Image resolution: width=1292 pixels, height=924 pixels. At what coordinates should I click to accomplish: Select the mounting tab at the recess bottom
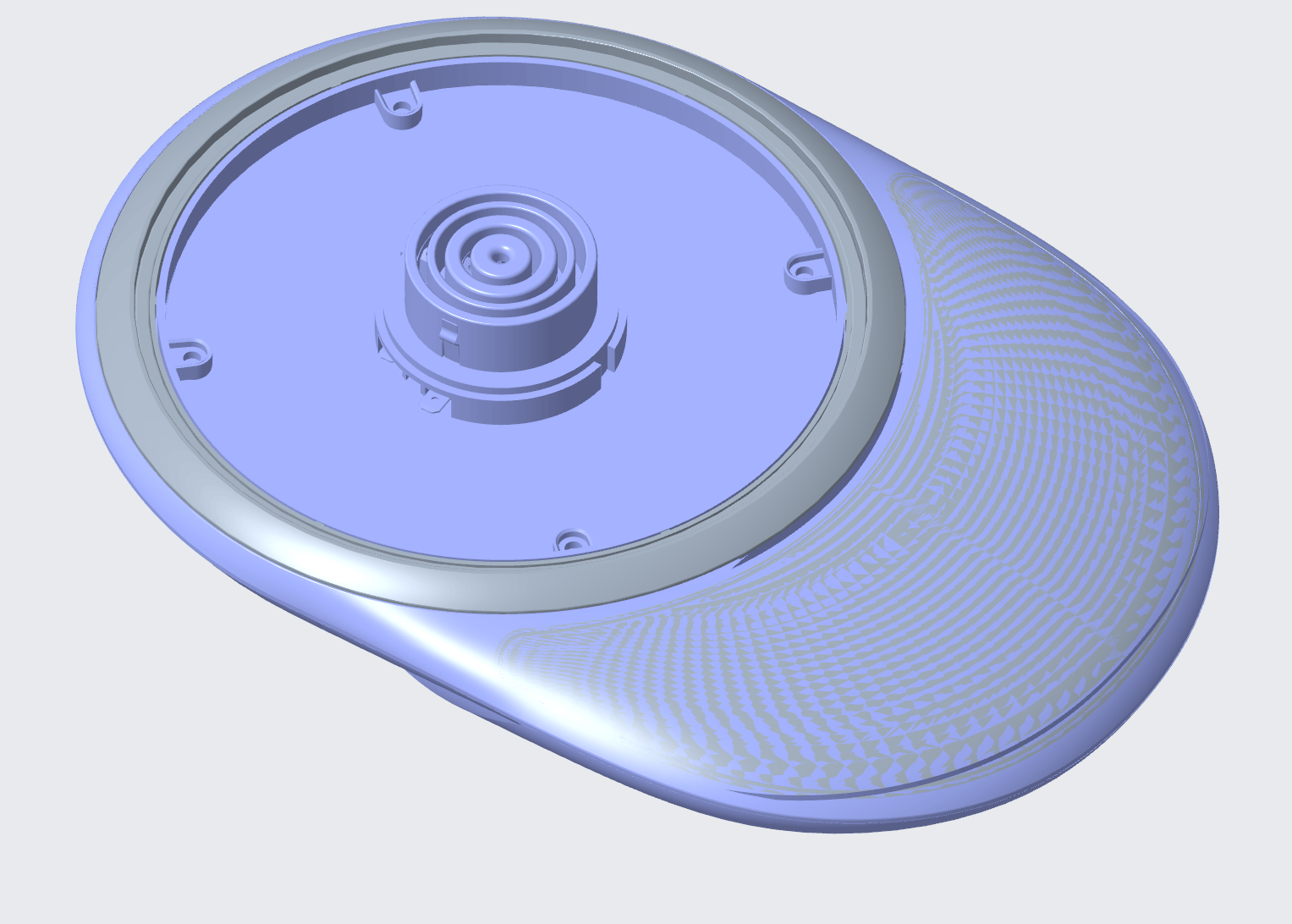[x=572, y=540]
